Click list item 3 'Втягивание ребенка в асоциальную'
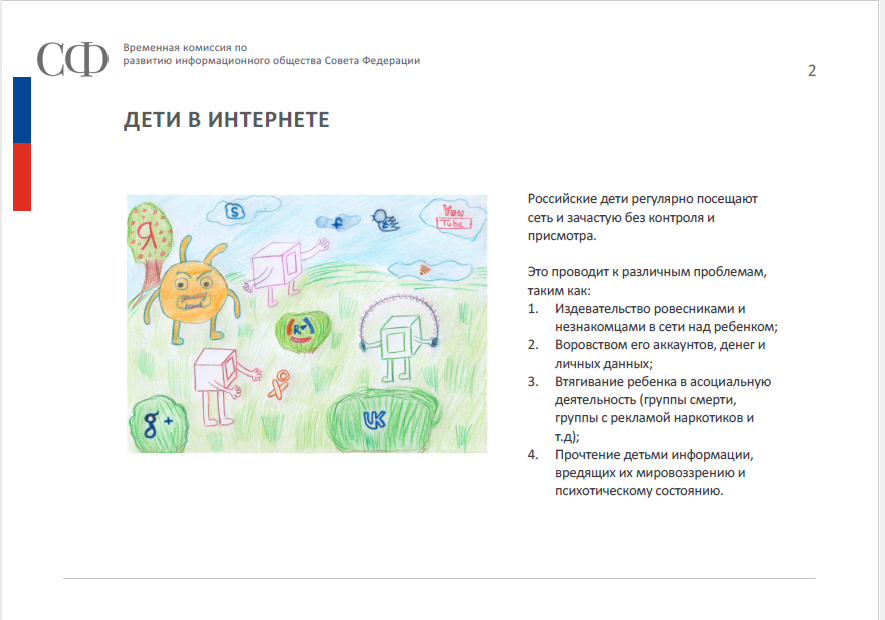The height and width of the screenshot is (620, 885). (x=663, y=382)
